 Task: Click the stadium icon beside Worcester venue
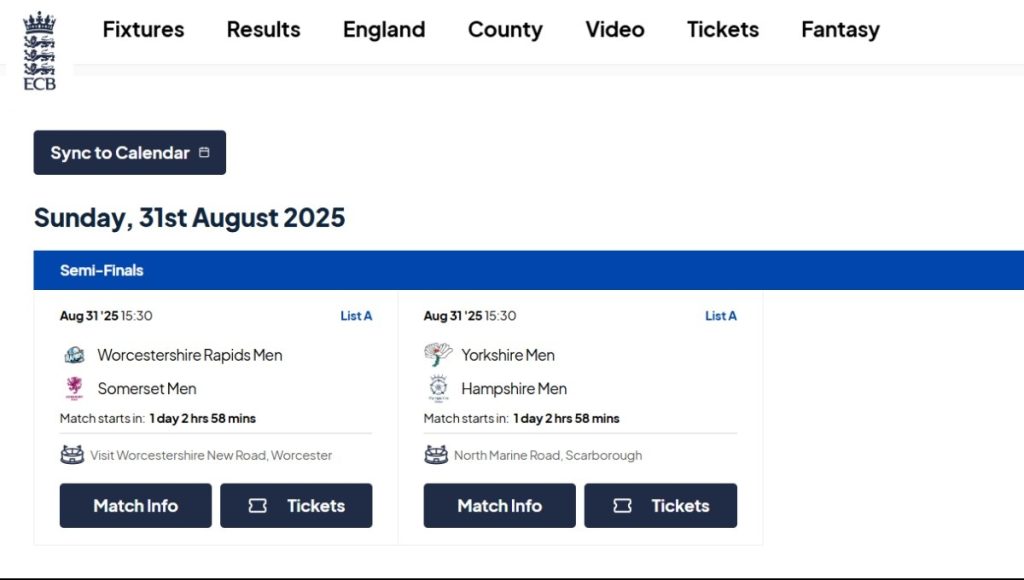pos(72,455)
